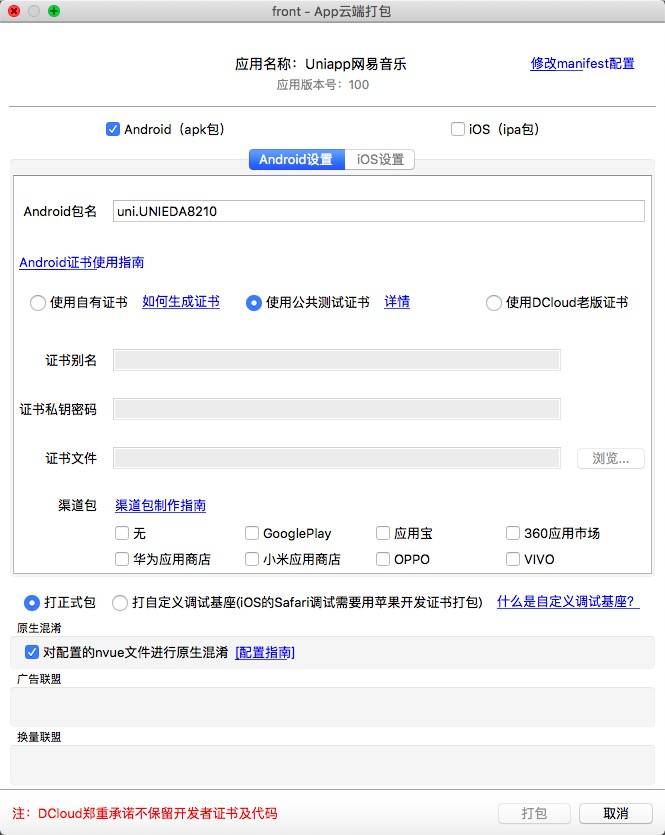
Task: Open the 详情 link for public test certificate
Action: click(397, 302)
